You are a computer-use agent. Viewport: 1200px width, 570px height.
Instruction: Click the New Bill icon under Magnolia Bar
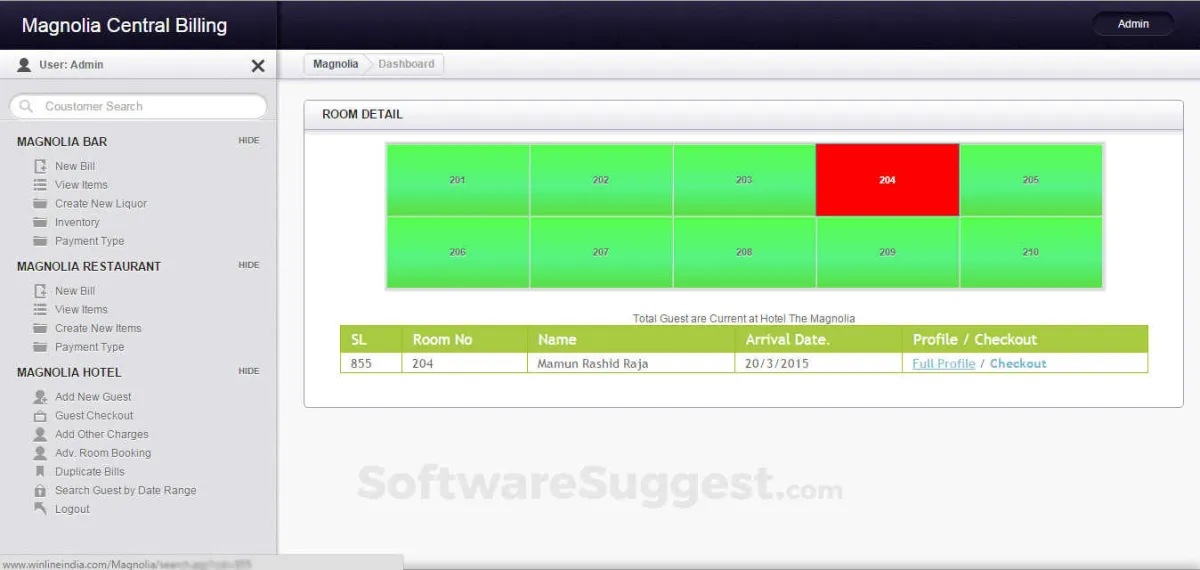(x=40, y=166)
